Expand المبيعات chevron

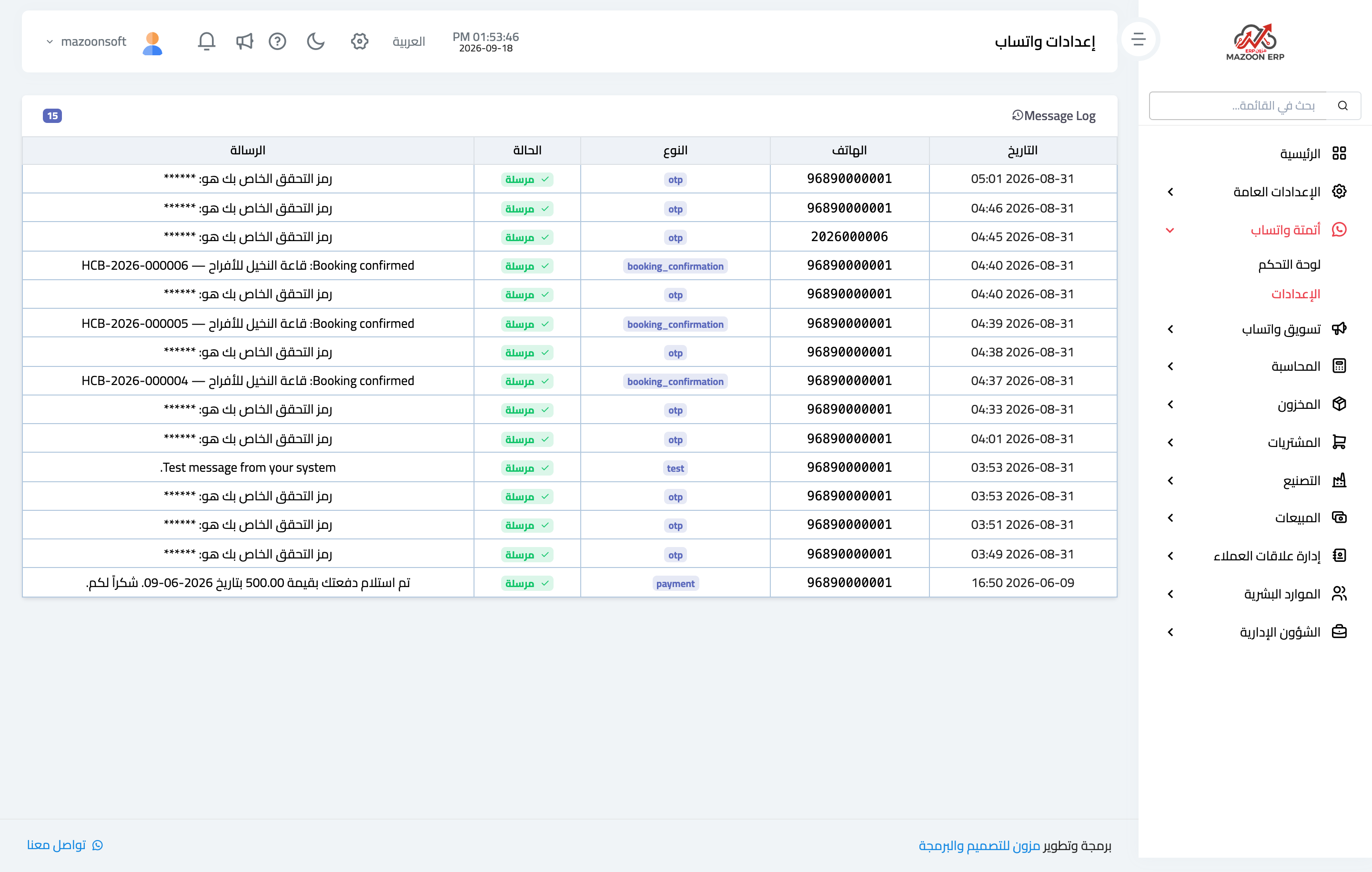tap(1170, 518)
